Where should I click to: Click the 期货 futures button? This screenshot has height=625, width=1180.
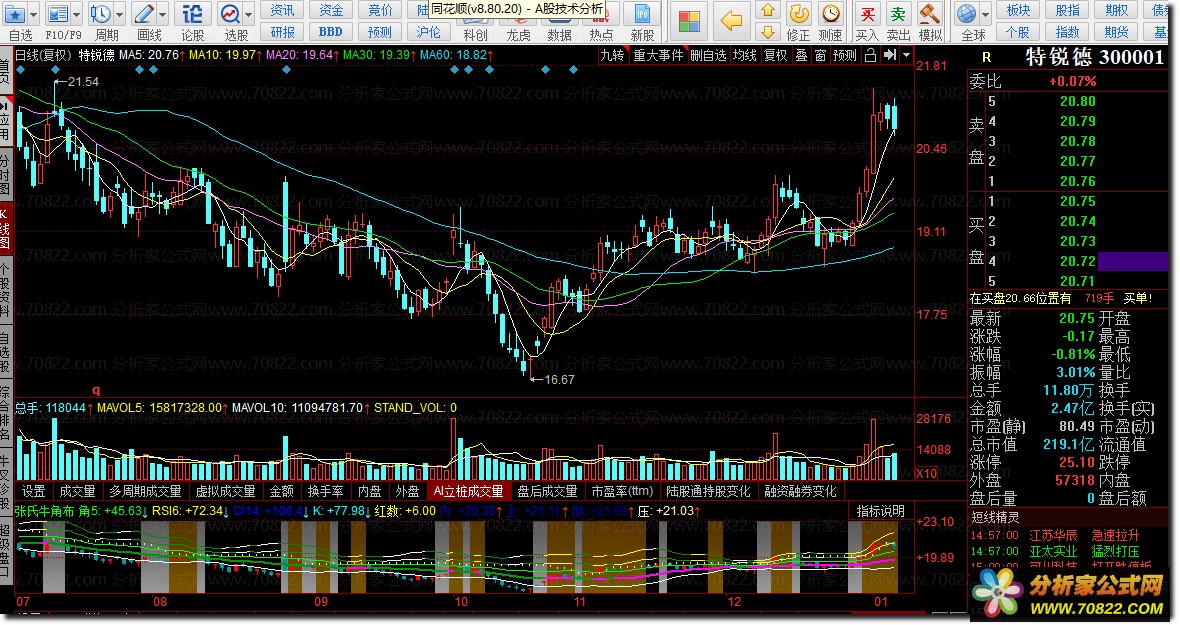(1116, 32)
